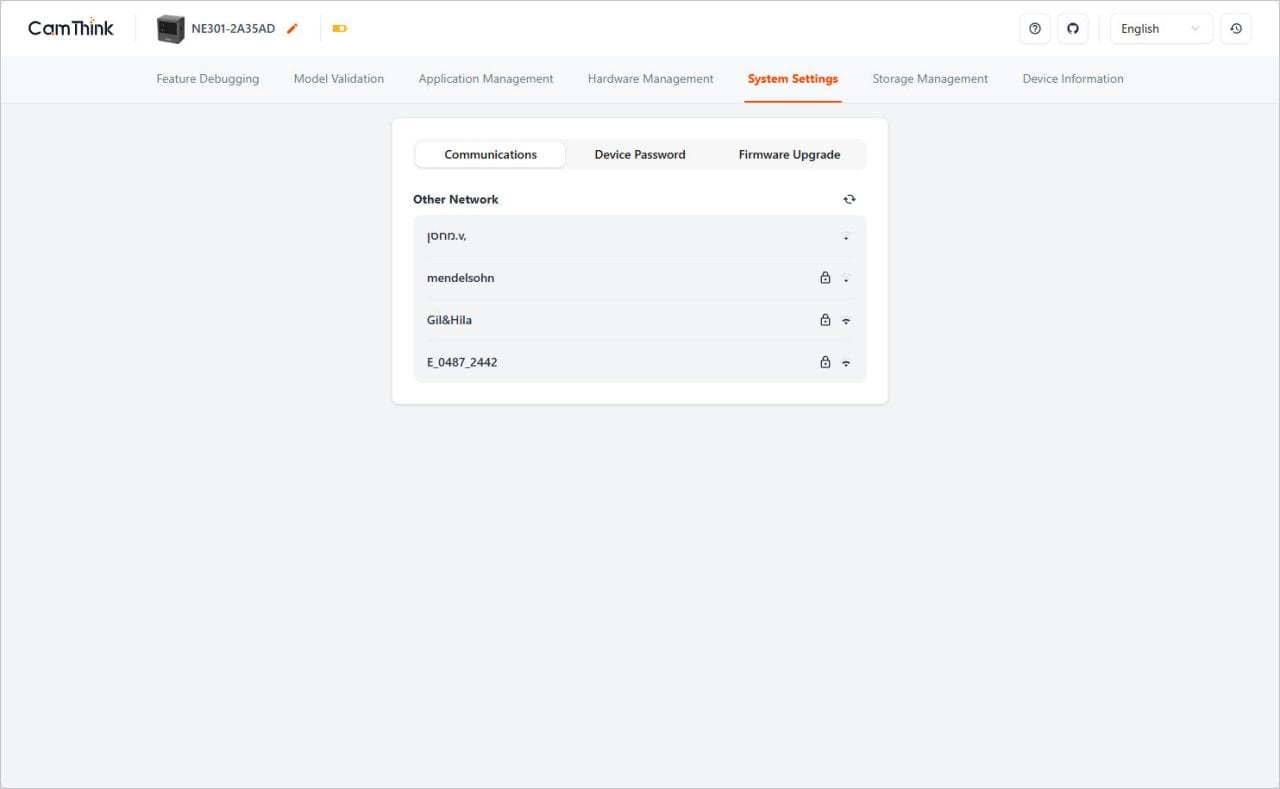Click the lock icon beside mendelsohn
The image size is (1280, 789).
tap(825, 278)
